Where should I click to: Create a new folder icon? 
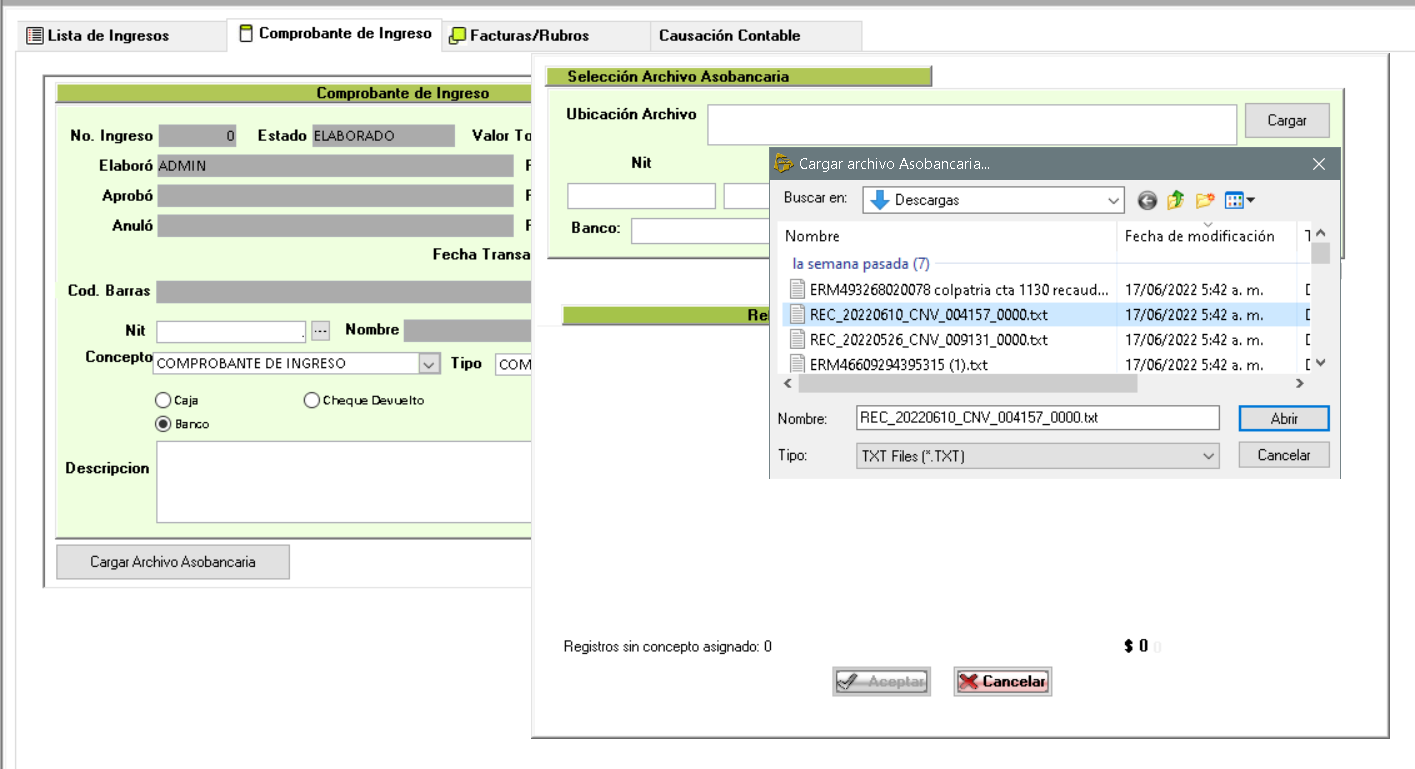coord(1204,201)
